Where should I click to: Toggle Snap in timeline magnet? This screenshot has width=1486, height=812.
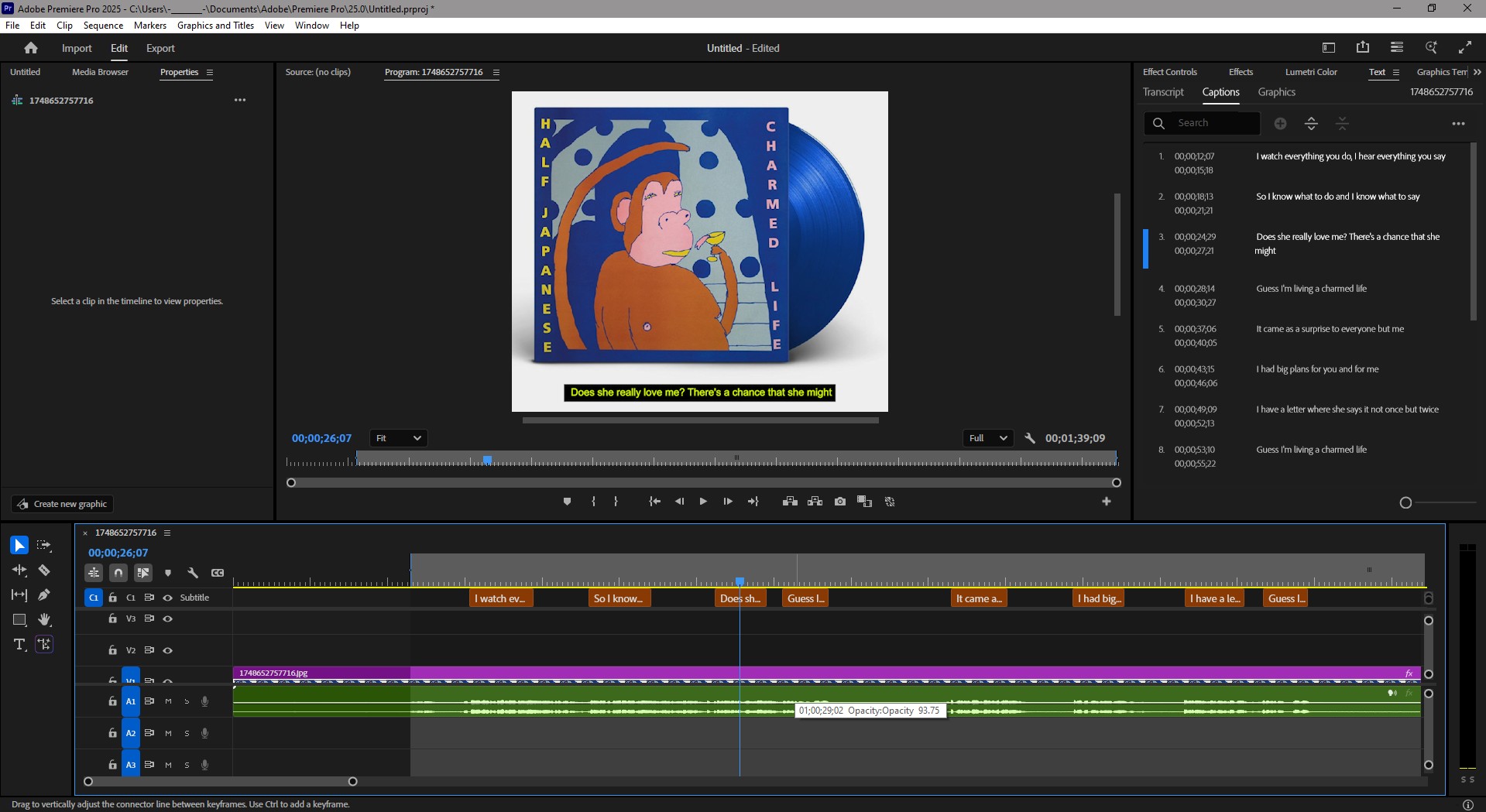pyautogui.click(x=118, y=573)
